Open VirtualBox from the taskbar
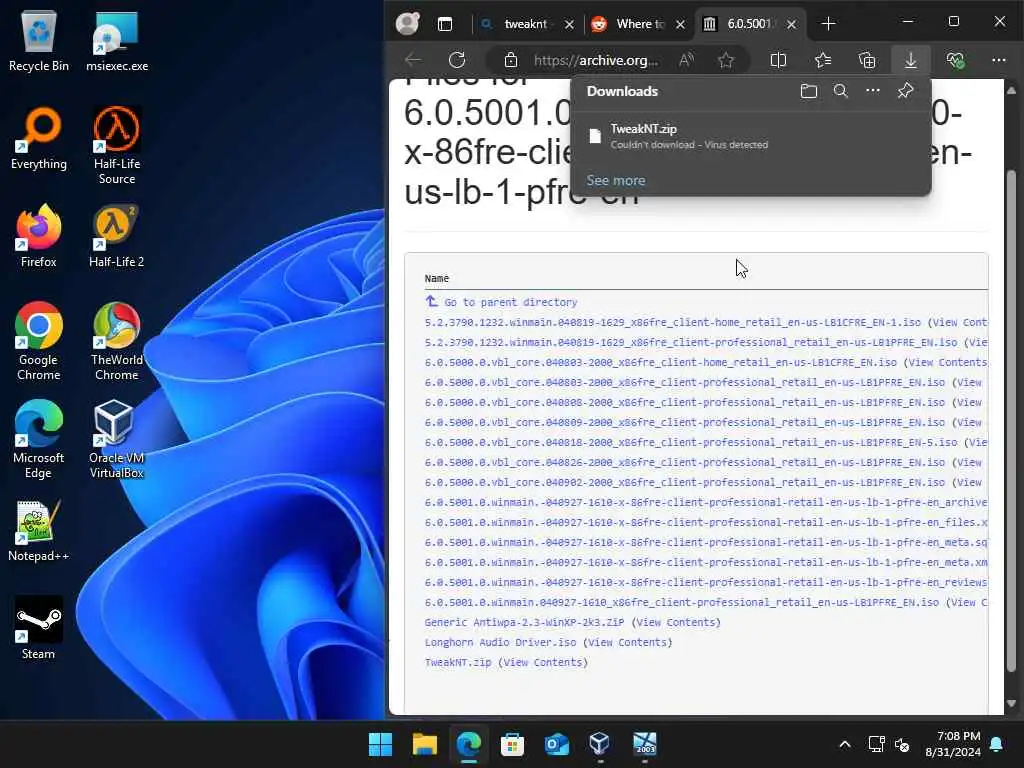Viewport: 1024px width, 768px height. (x=600, y=744)
